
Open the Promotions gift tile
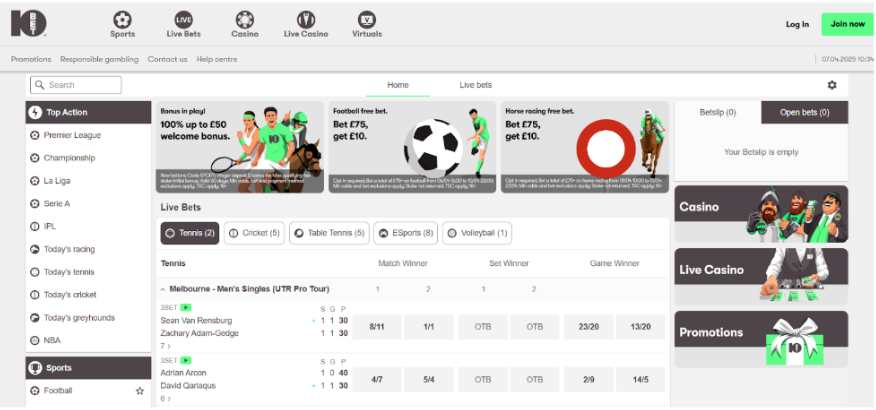pyautogui.click(x=761, y=339)
